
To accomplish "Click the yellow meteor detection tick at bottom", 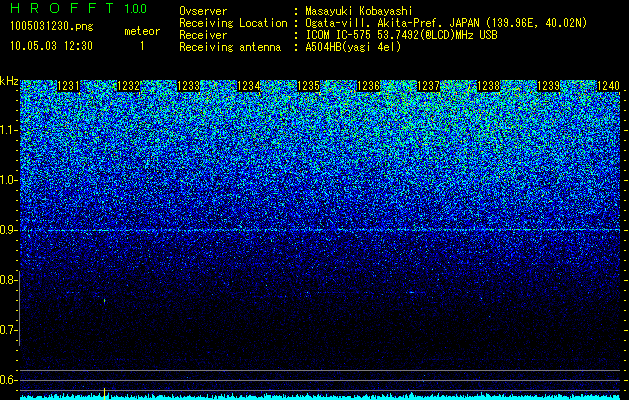I will pyautogui.click(x=105, y=394).
